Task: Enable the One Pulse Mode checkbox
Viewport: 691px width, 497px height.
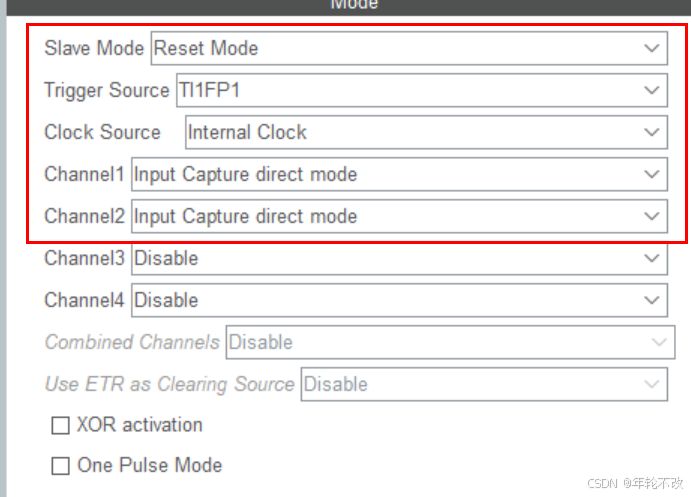Action: (x=61, y=466)
